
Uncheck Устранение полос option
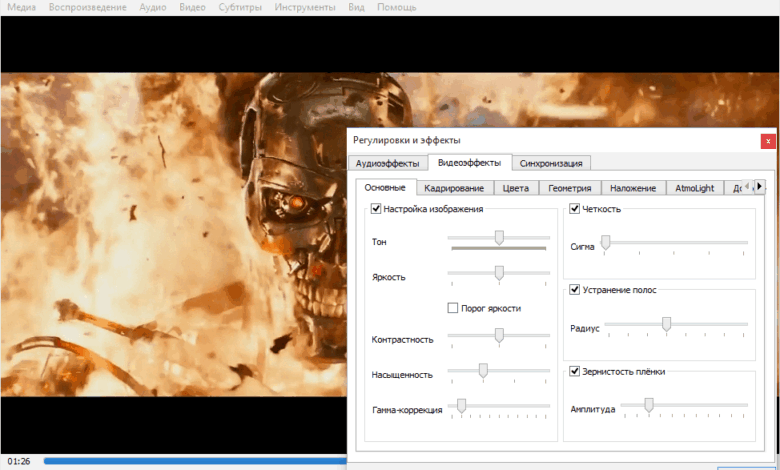pos(575,290)
